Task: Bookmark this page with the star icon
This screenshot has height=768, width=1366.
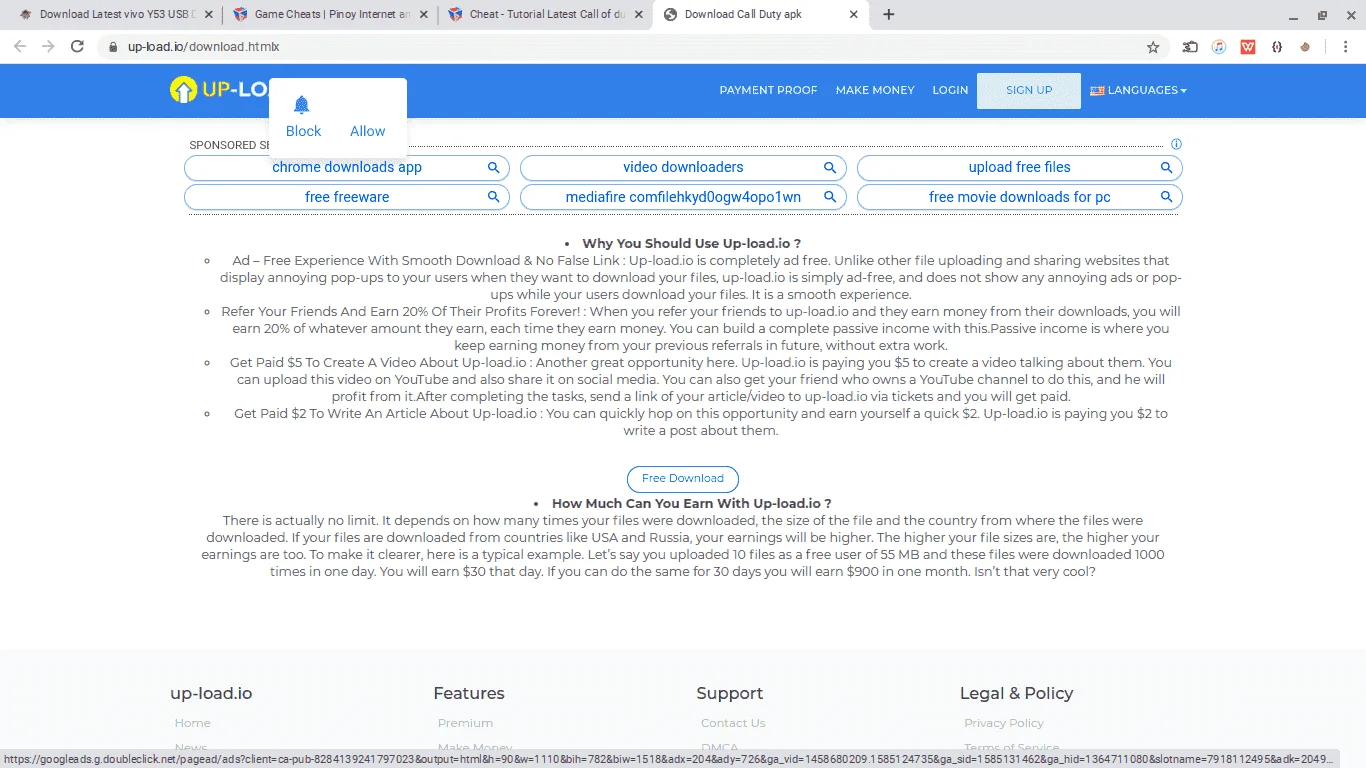Action: click(1153, 47)
